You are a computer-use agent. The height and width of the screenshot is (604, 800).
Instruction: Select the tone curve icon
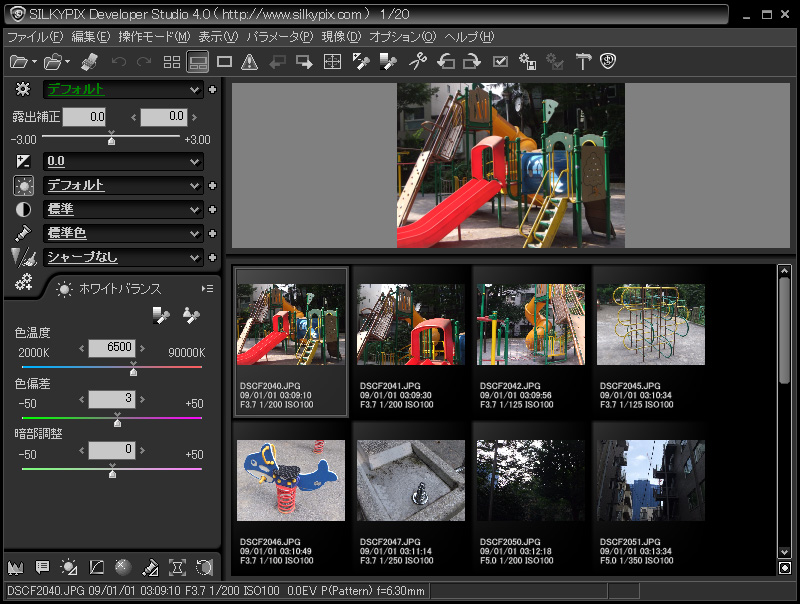(96, 567)
